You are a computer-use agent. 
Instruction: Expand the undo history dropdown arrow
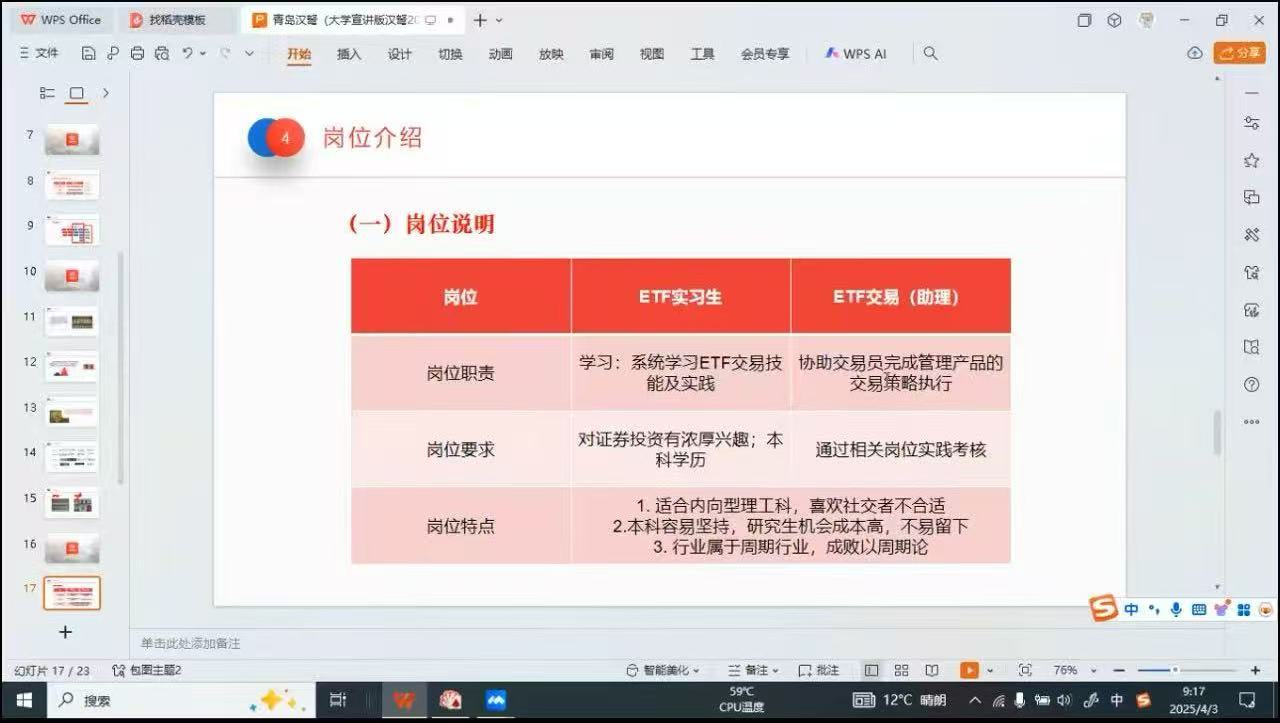(x=203, y=54)
